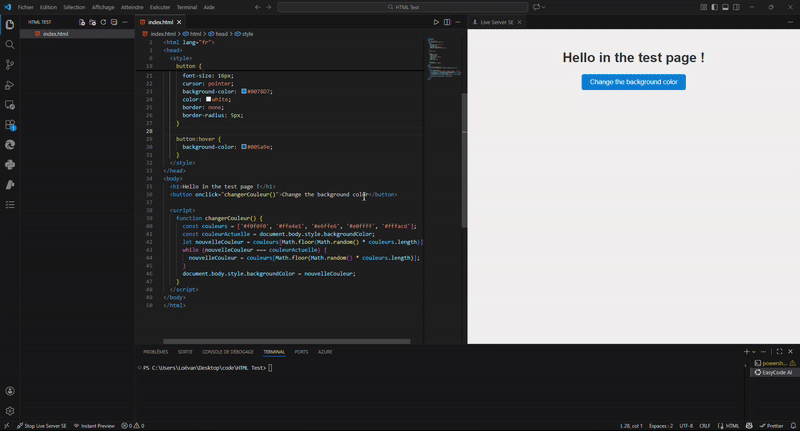Viewport: 800px width, 431px height.
Task: Open Copilot dropdown chevron in title bar
Action: (544, 7)
